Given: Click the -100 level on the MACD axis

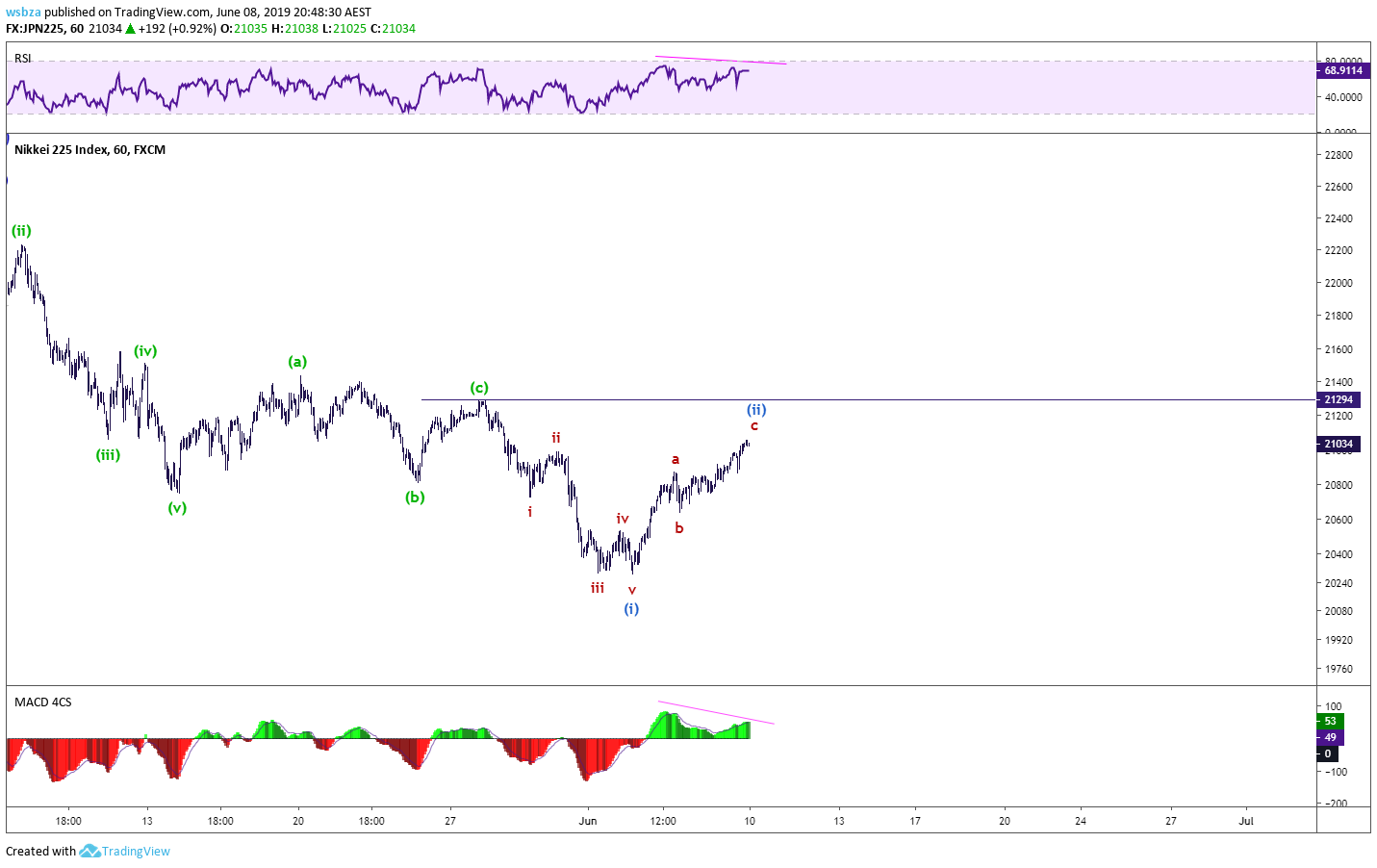Looking at the screenshot, I should [x=1336, y=772].
